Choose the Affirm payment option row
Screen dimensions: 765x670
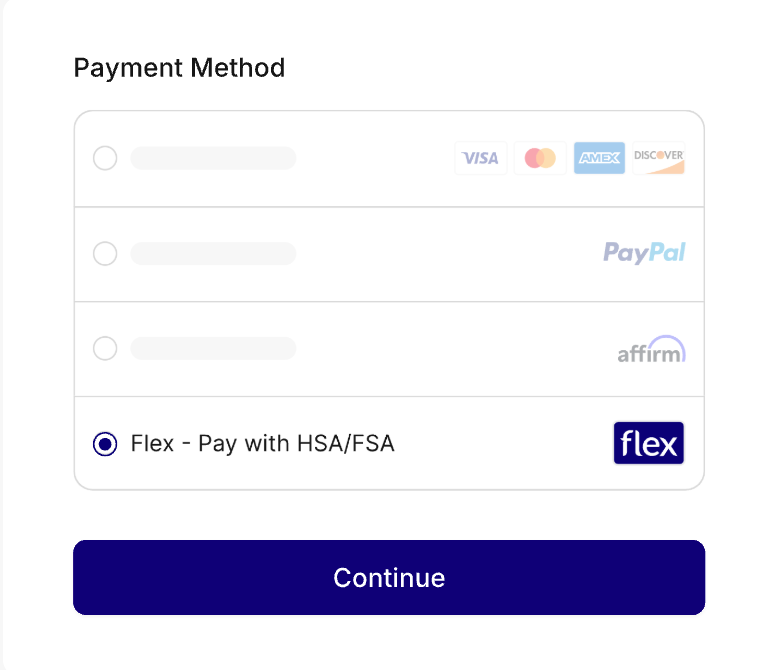(420, 349)
